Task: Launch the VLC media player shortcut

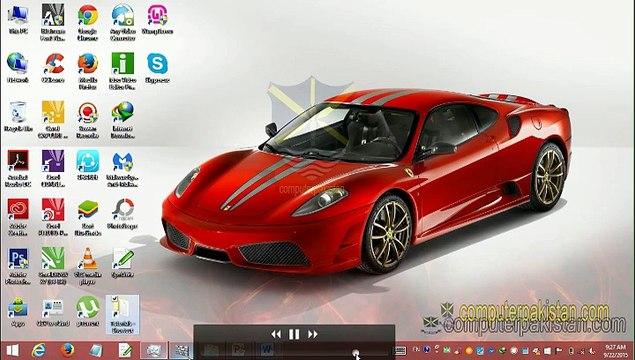Action: point(87,265)
